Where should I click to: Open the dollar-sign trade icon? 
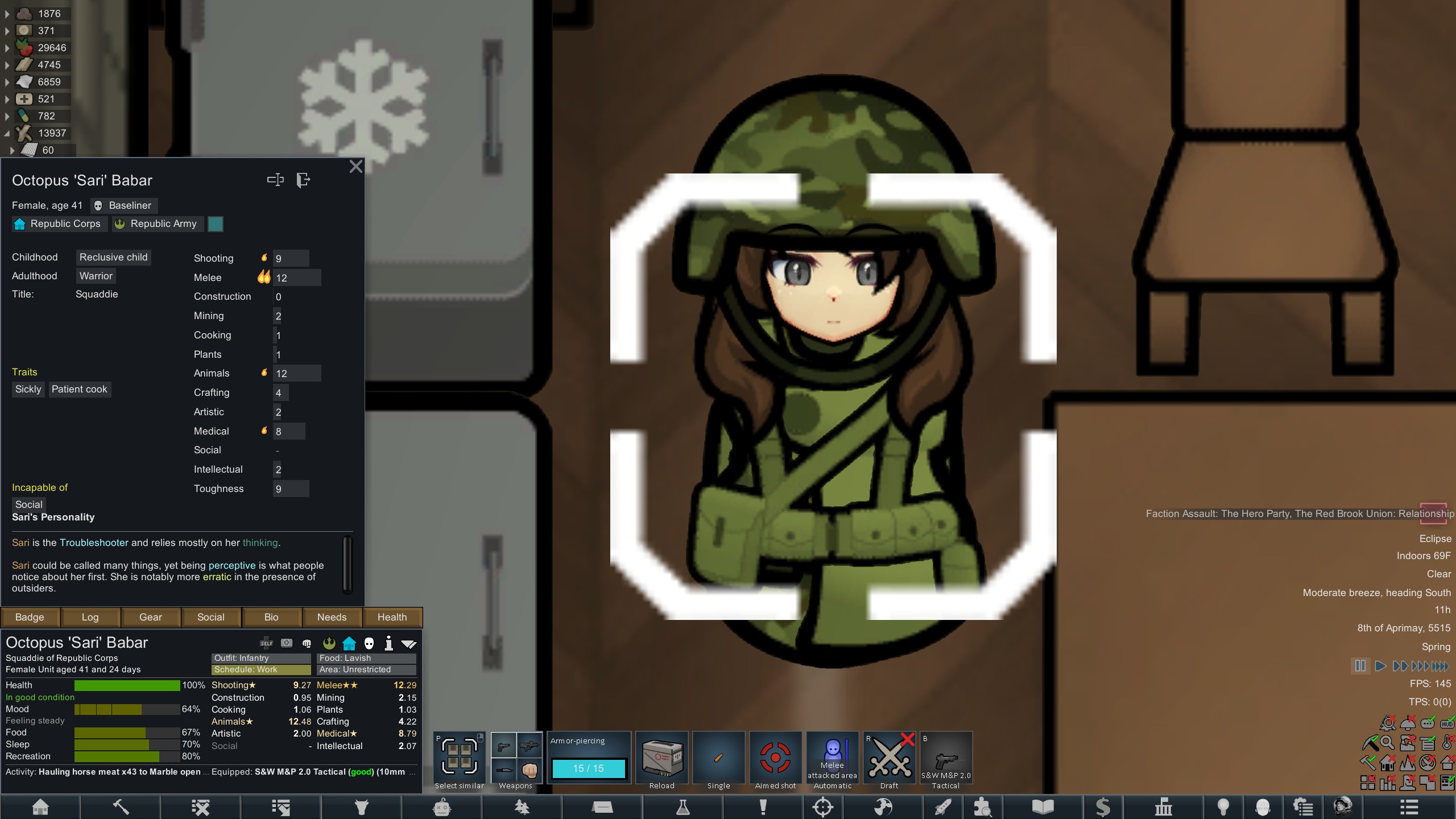(1103, 806)
